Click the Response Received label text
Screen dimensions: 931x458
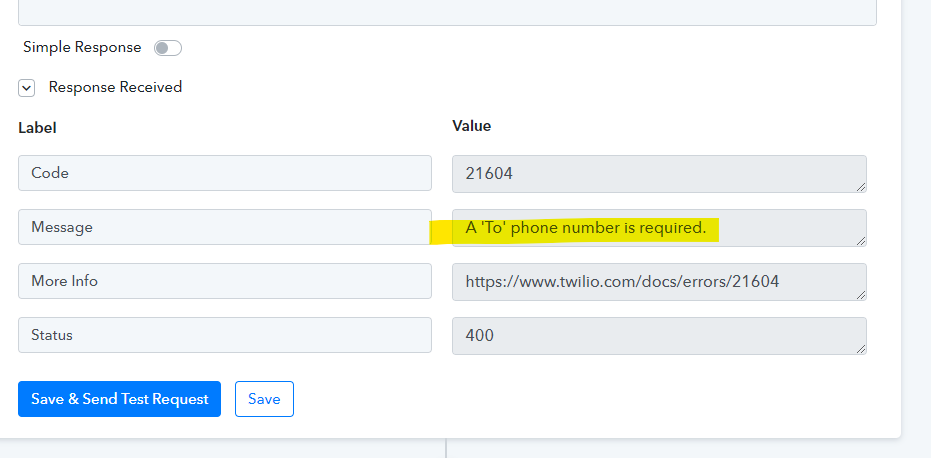point(115,87)
